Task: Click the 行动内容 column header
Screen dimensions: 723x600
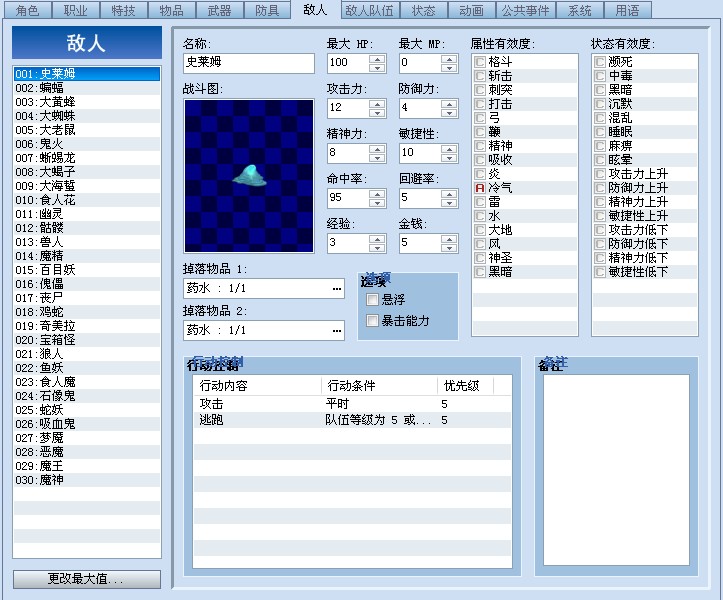Action: tap(257, 386)
